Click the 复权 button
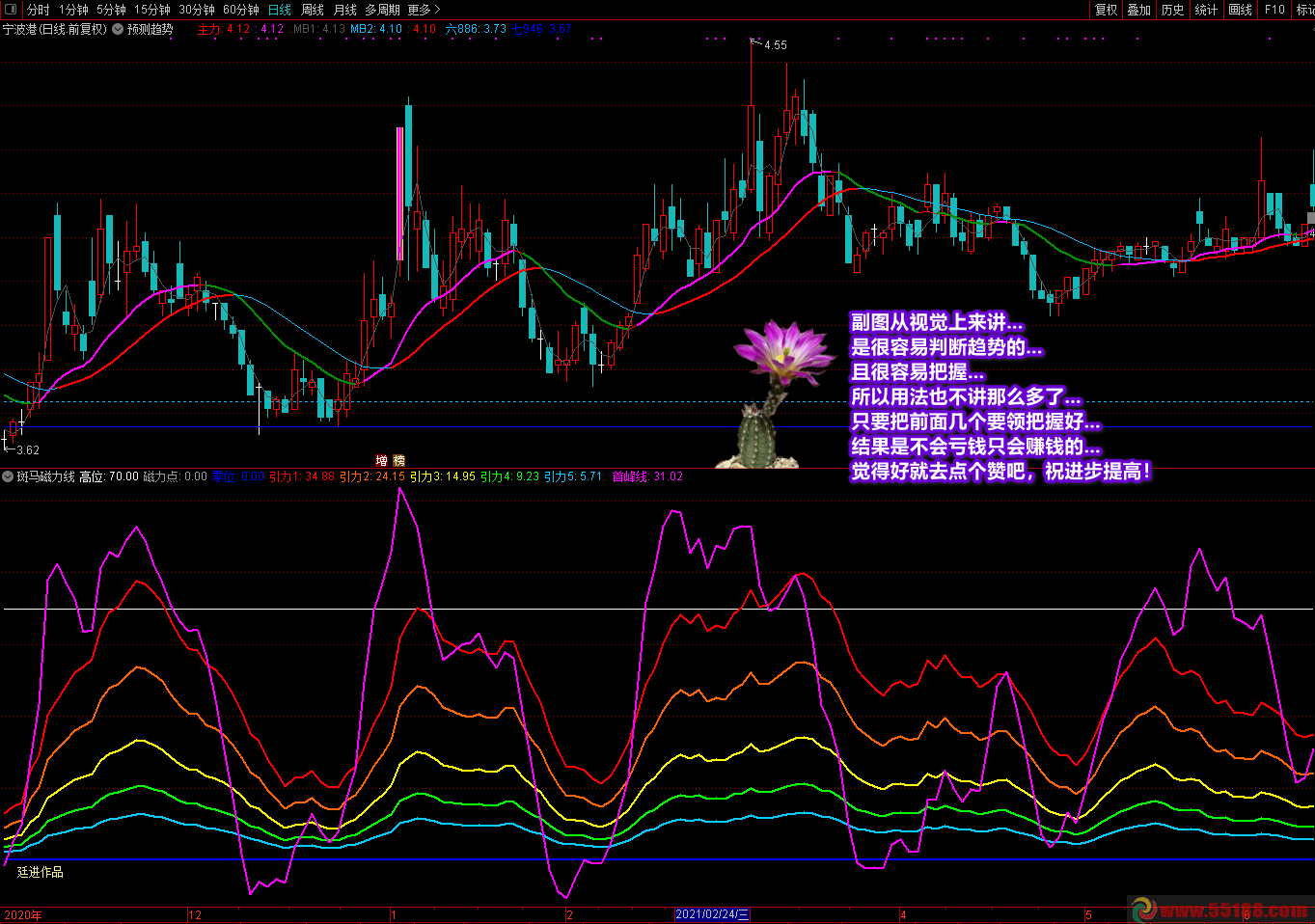Image resolution: width=1315 pixels, height=924 pixels. (x=1106, y=10)
